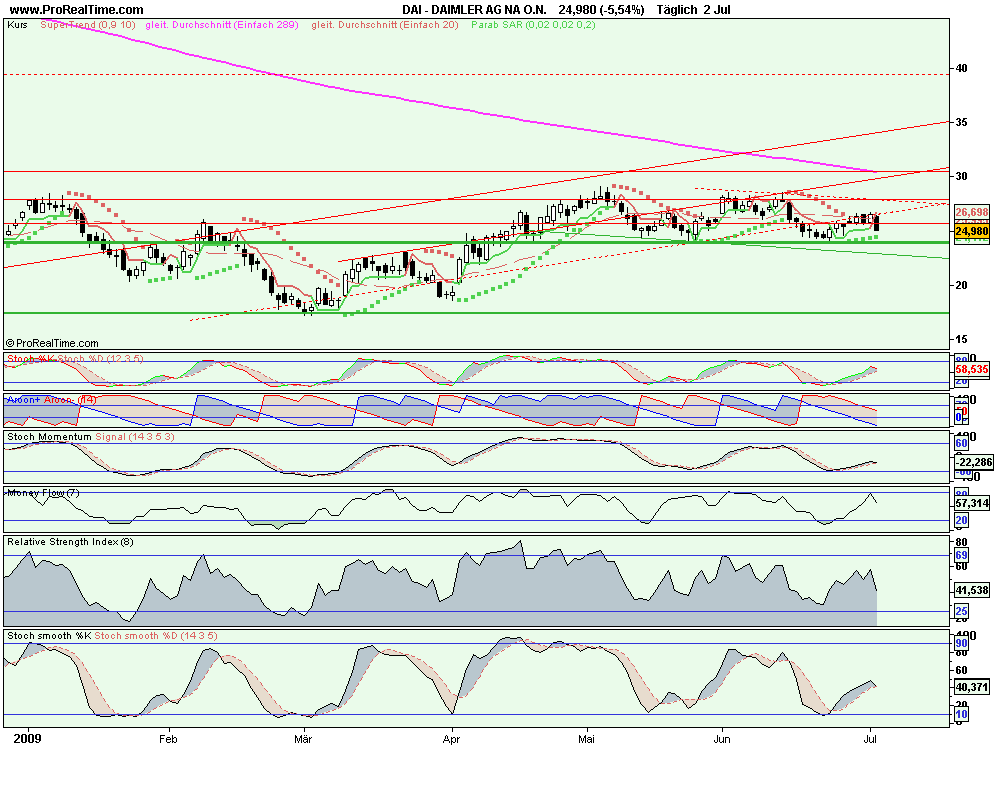Click the 58,535 Stochastic value tag
The image size is (1000, 800).
tap(972, 368)
